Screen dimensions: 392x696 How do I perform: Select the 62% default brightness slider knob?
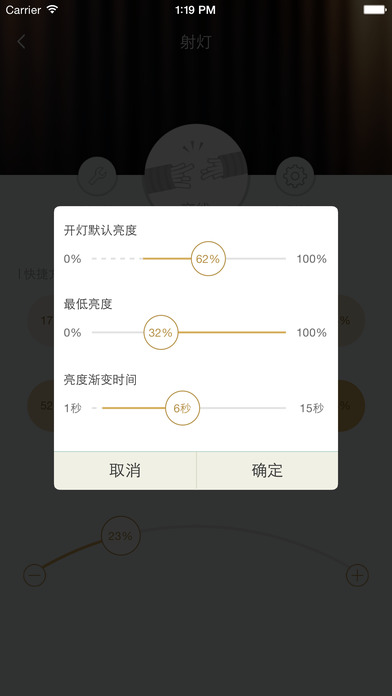(x=208, y=259)
